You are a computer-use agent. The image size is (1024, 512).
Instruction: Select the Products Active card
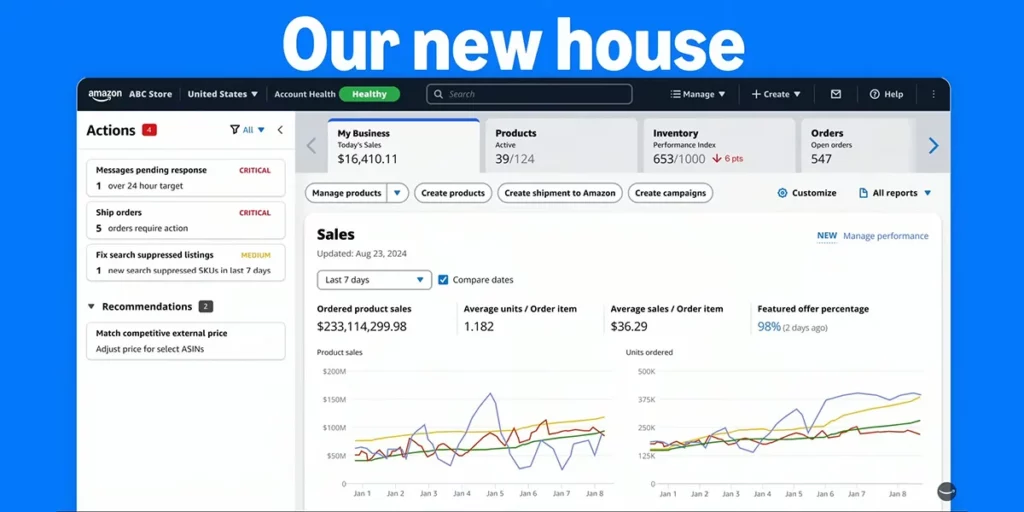(x=558, y=146)
